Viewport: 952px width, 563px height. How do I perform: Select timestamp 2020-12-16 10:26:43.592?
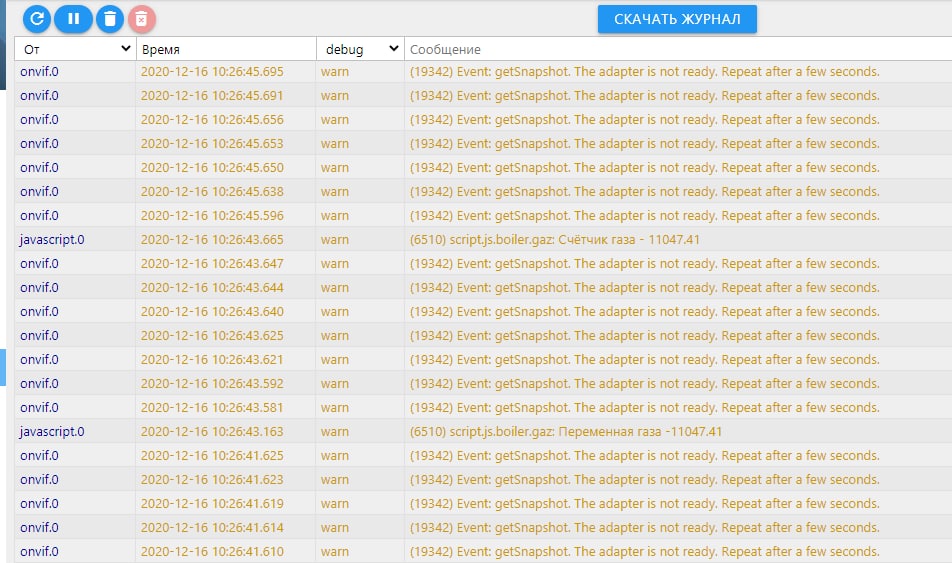click(212, 384)
